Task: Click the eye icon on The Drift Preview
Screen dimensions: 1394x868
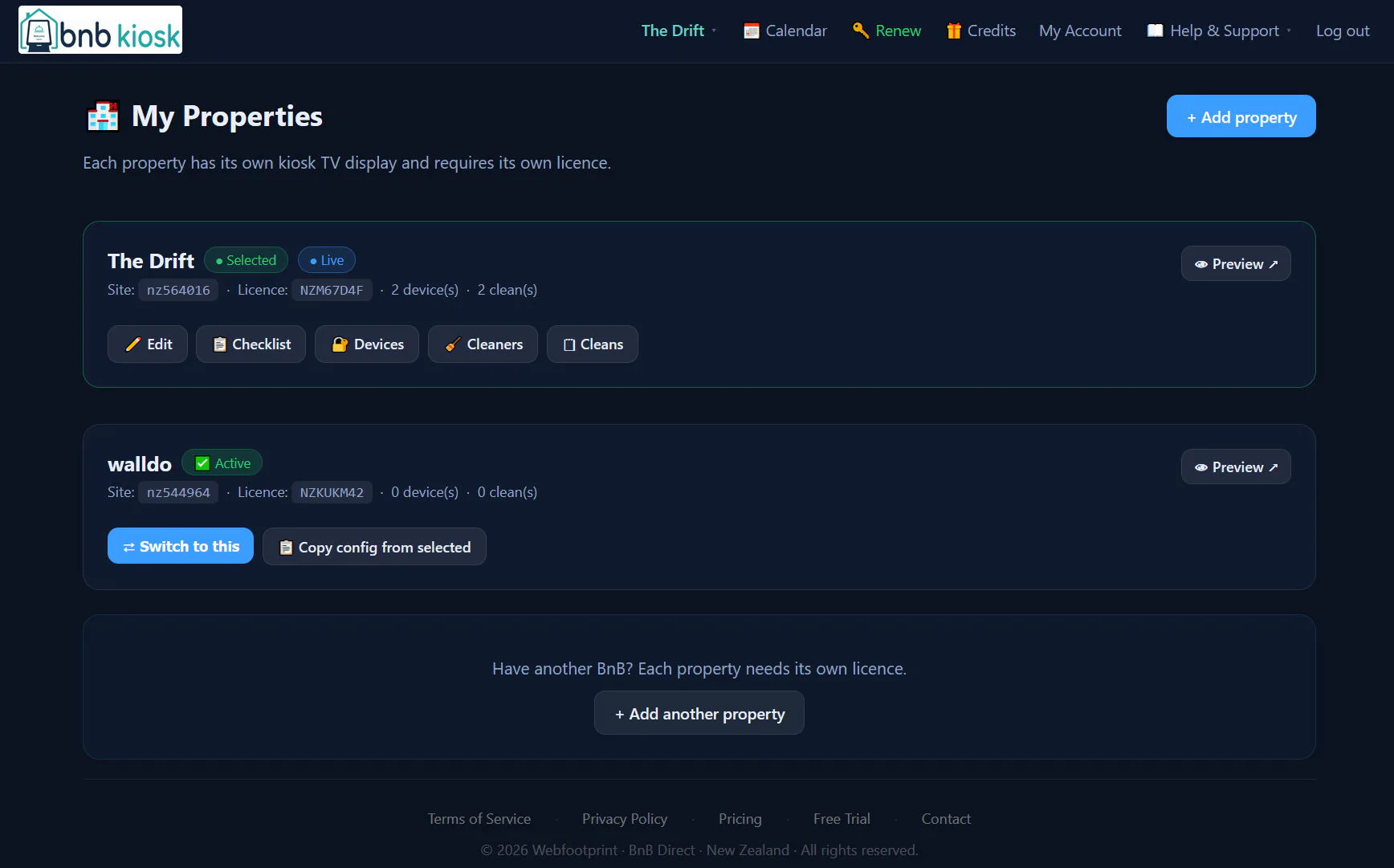Action: pos(1201,264)
